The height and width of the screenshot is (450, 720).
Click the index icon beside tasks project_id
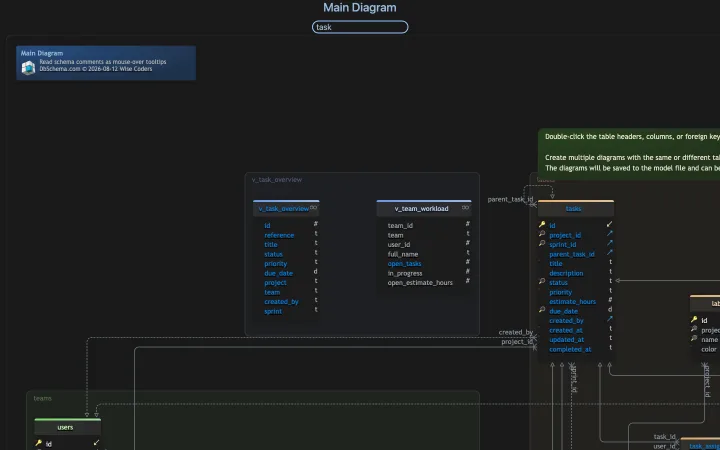542,234
